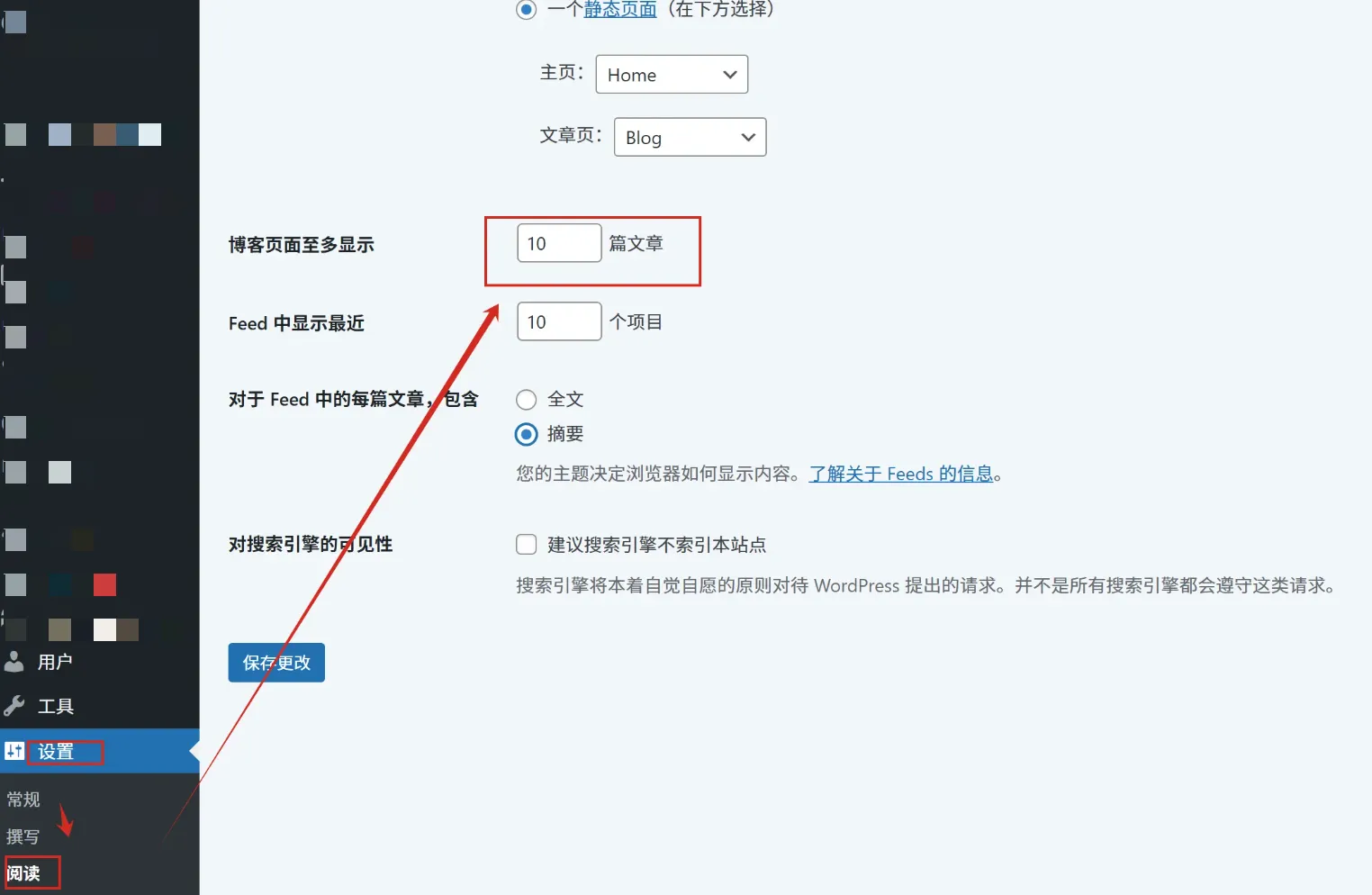
Task: Open the 用户 menu label in sidebar
Action: click(55, 662)
